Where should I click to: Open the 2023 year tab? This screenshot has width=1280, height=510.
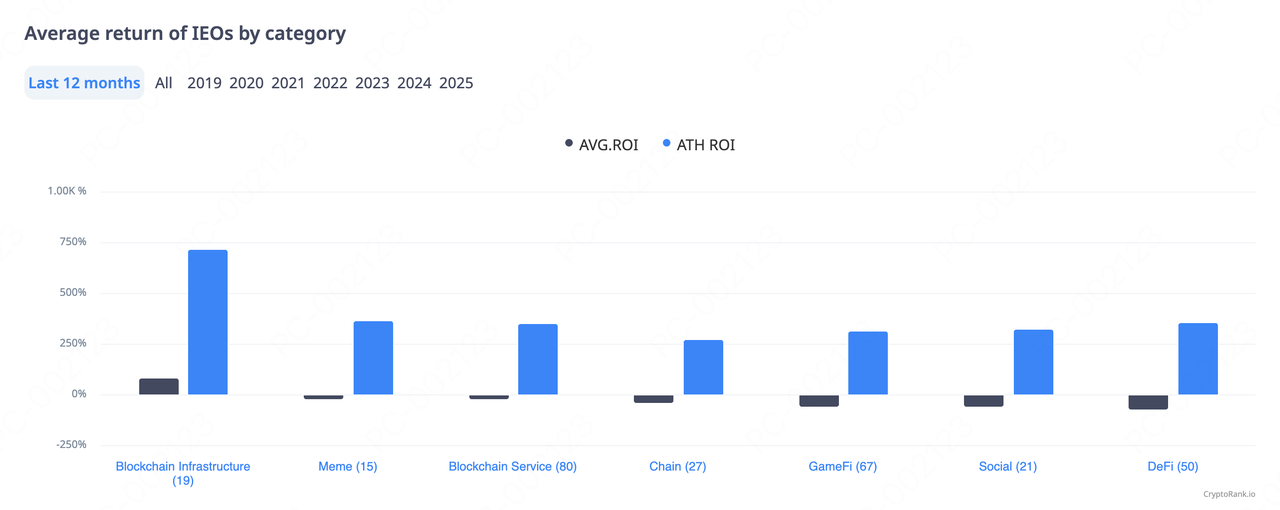tap(372, 83)
